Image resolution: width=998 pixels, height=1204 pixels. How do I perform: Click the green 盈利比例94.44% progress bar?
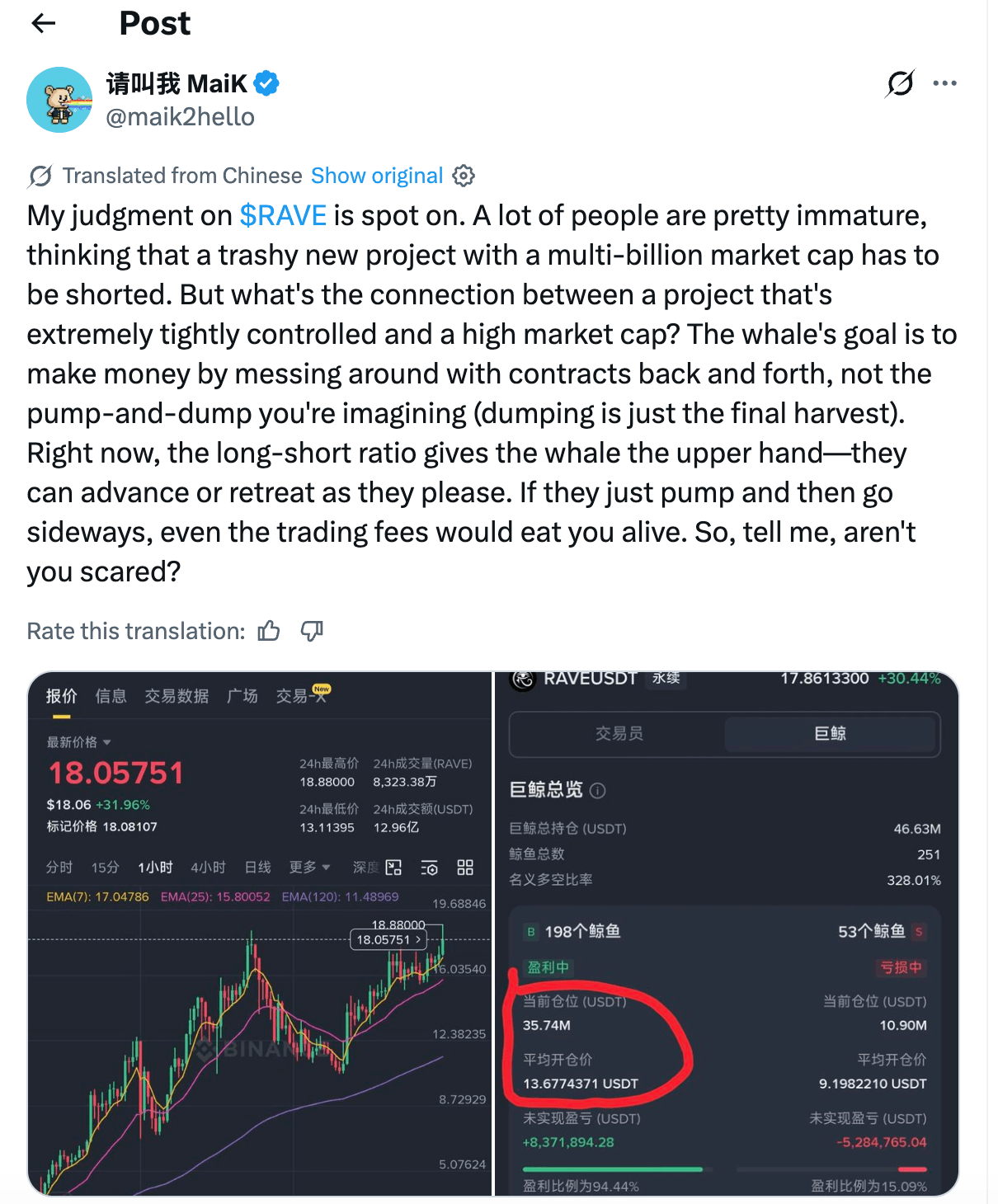point(612,1169)
